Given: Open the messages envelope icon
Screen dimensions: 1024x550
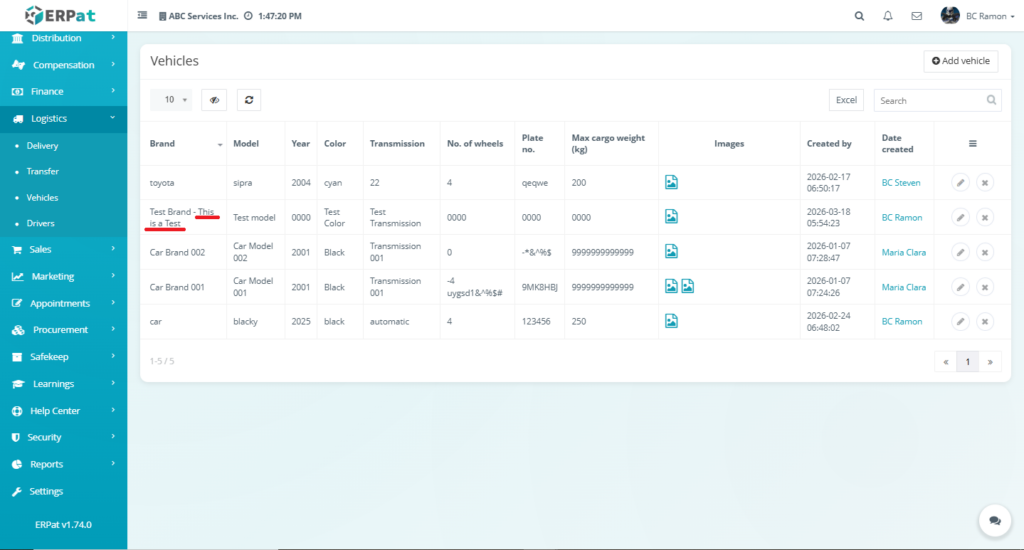Looking at the screenshot, I should point(916,16).
